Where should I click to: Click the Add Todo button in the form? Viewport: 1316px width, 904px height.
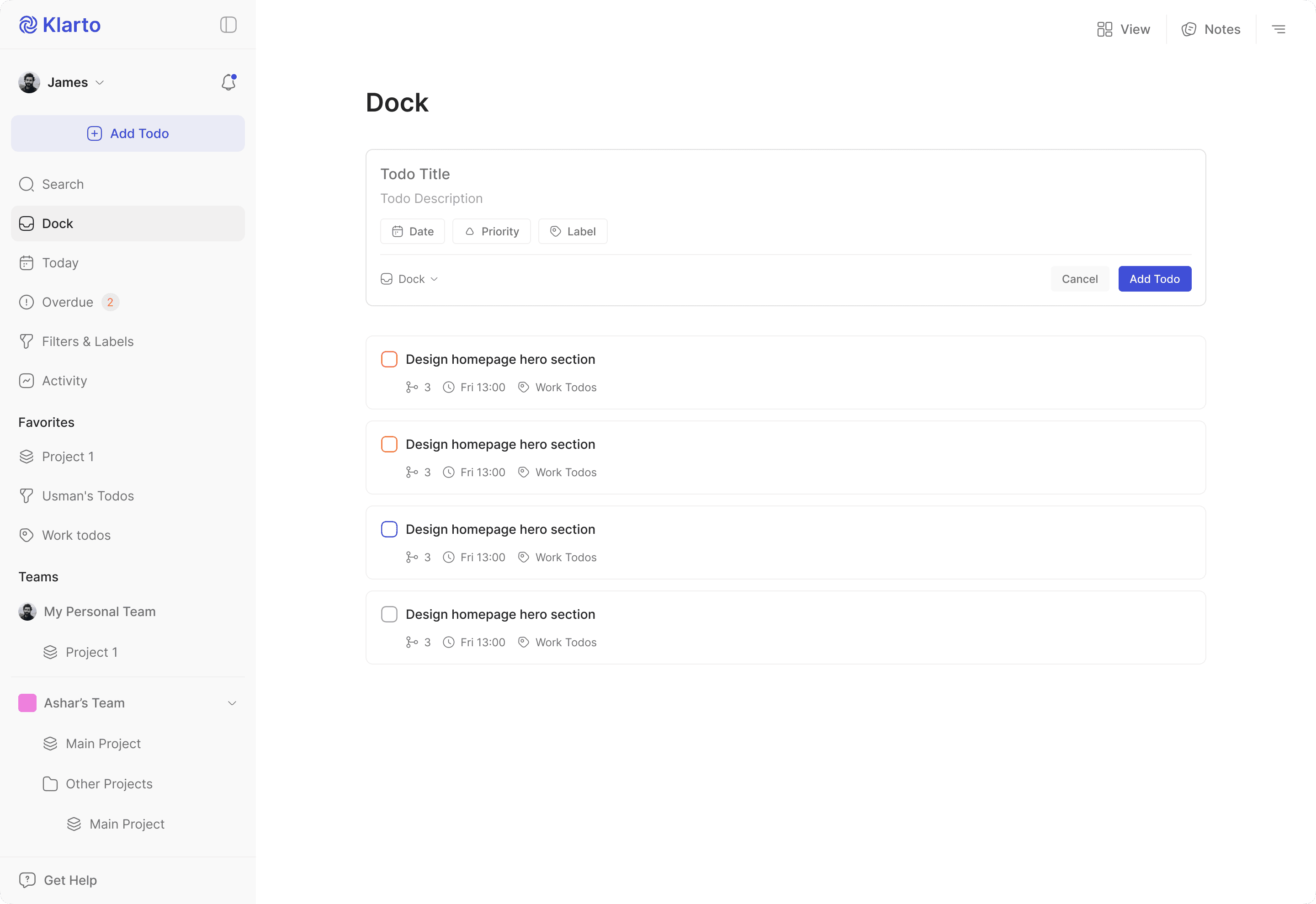[1154, 278]
